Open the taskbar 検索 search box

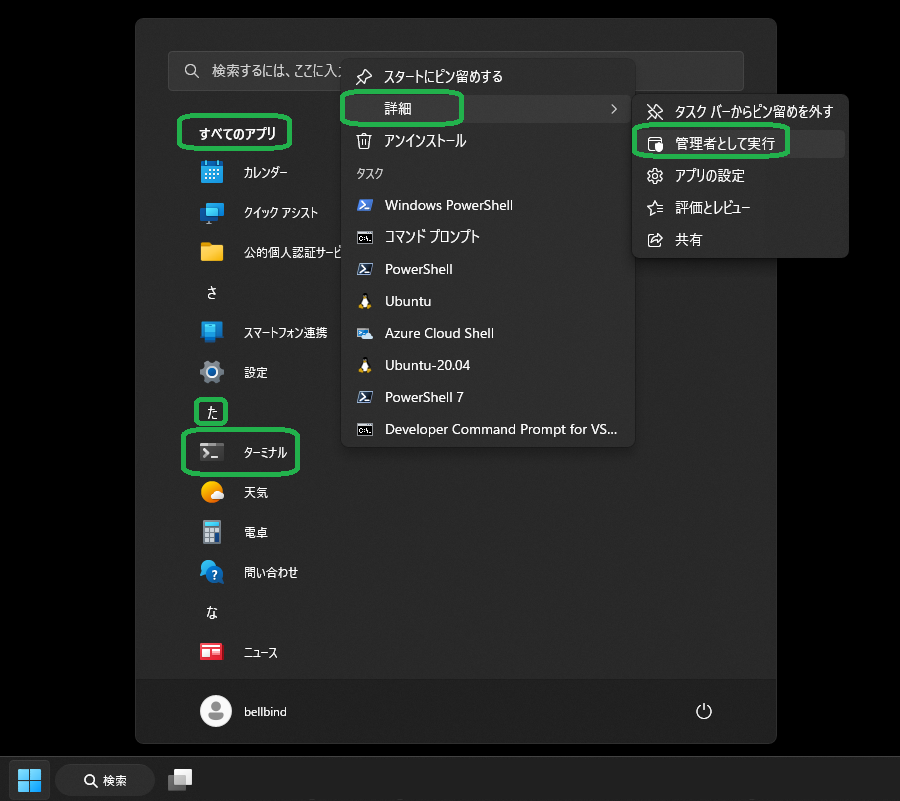(106, 780)
